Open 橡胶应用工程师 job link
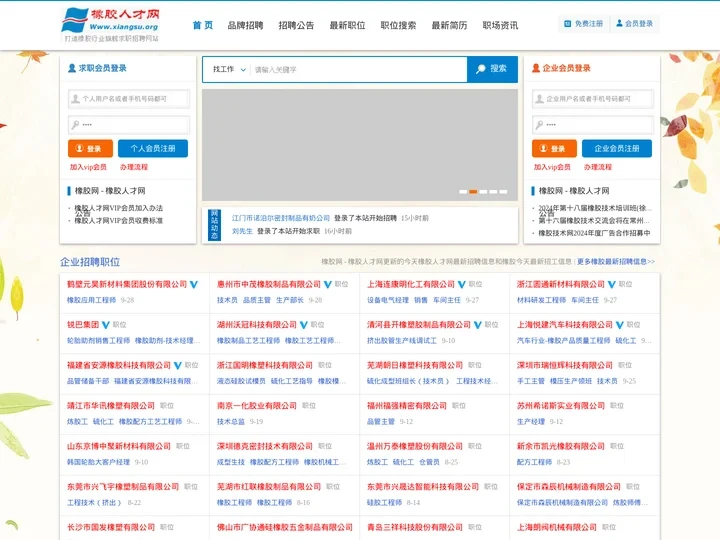This screenshot has width=720, height=540. 91,300
